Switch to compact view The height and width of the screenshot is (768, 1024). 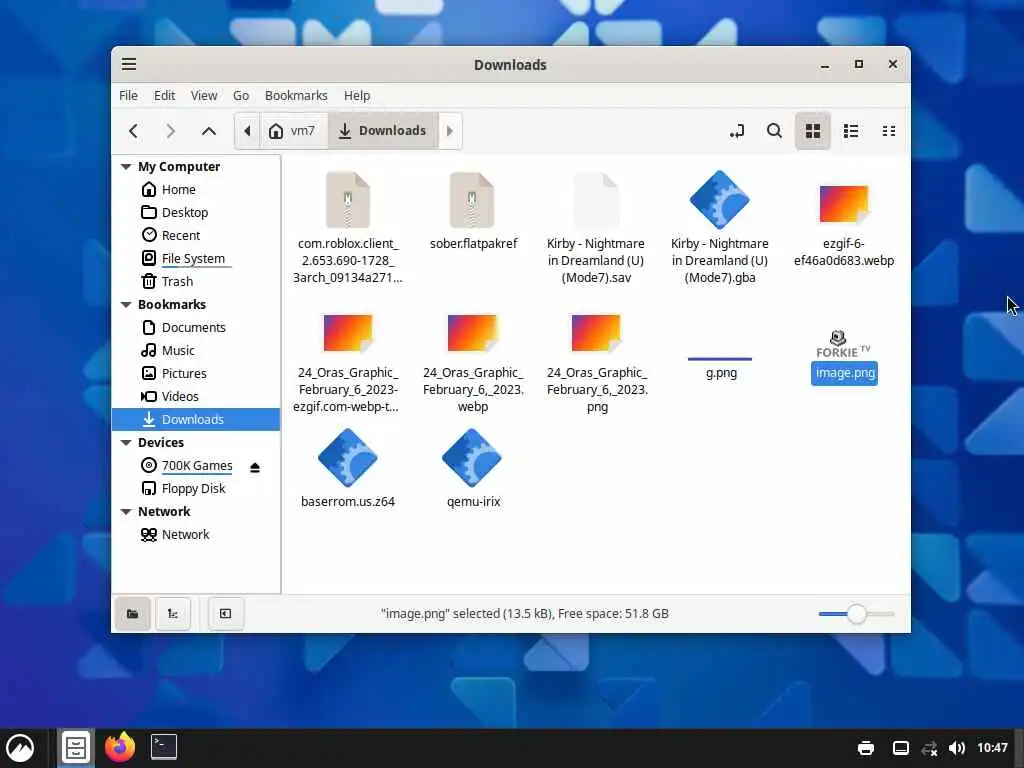(889, 131)
